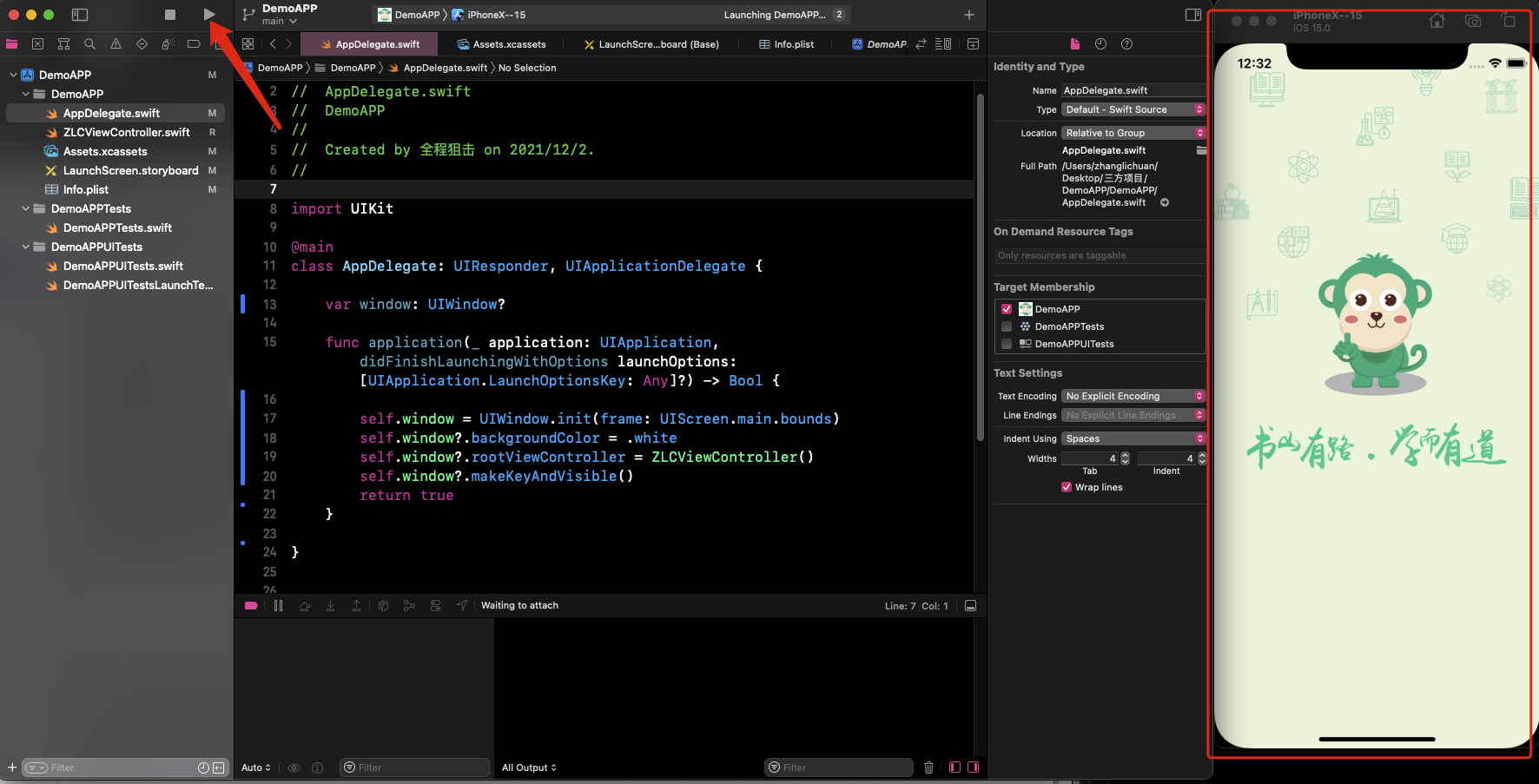
Task: Take a simulator screenshot
Action: 1473,21
